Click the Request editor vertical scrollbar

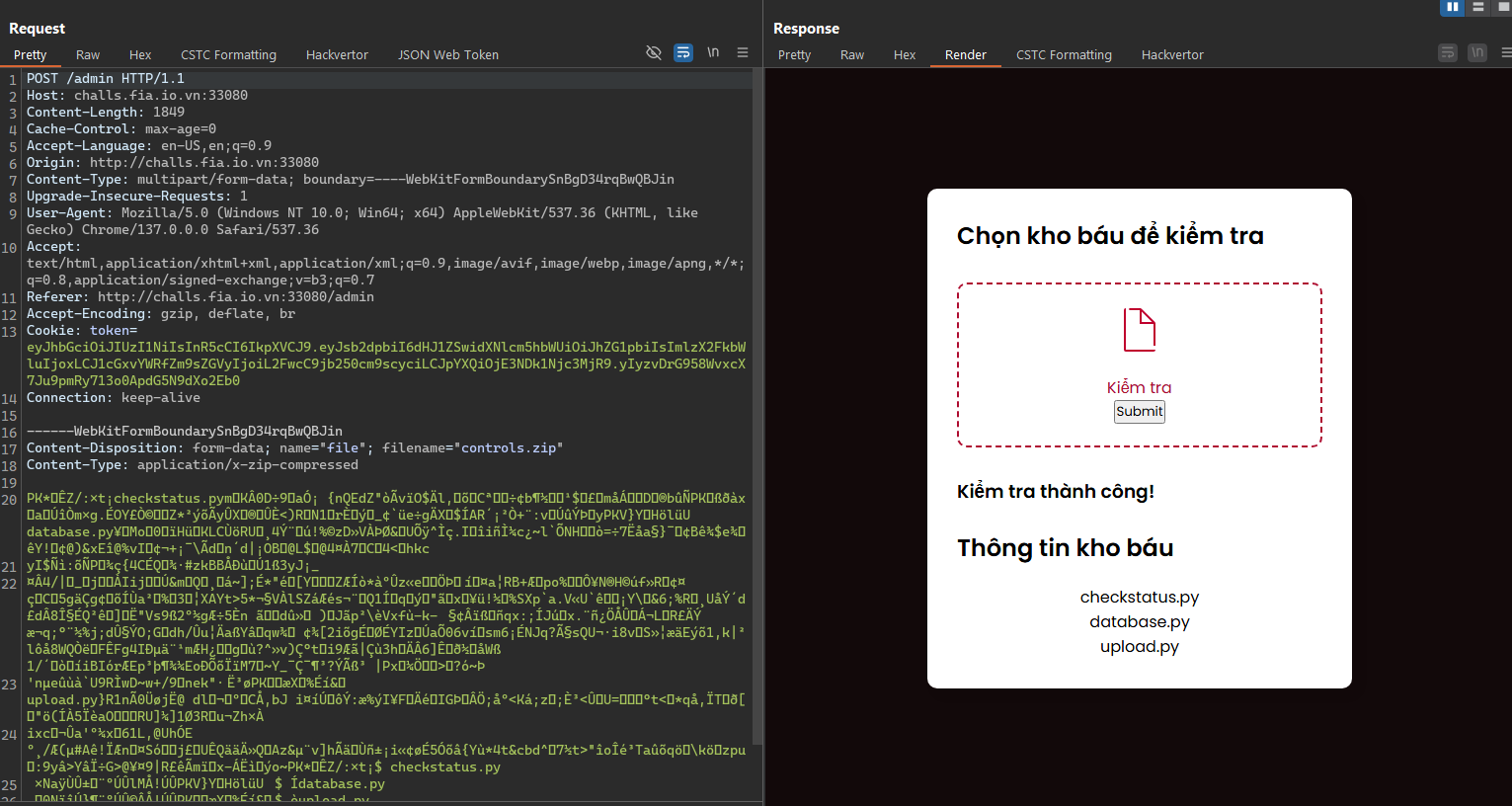click(757, 405)
